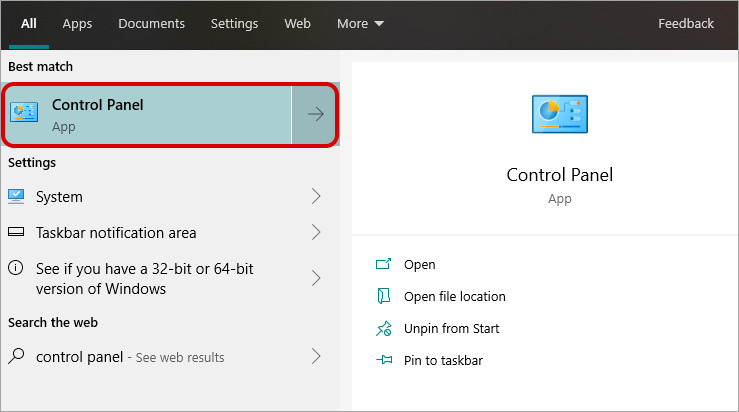Click the Open action icon
This screenshot has height=412, width=739.
(383, 264)
